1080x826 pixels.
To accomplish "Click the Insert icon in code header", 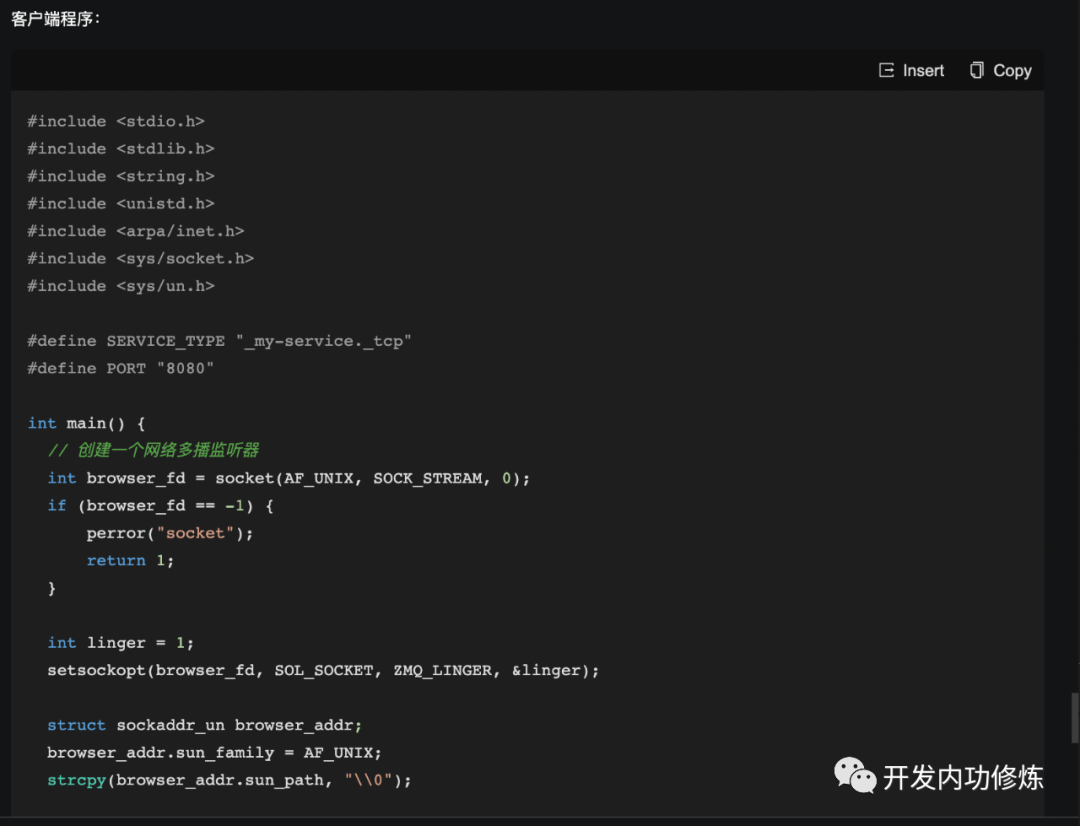I will point(886,70).
